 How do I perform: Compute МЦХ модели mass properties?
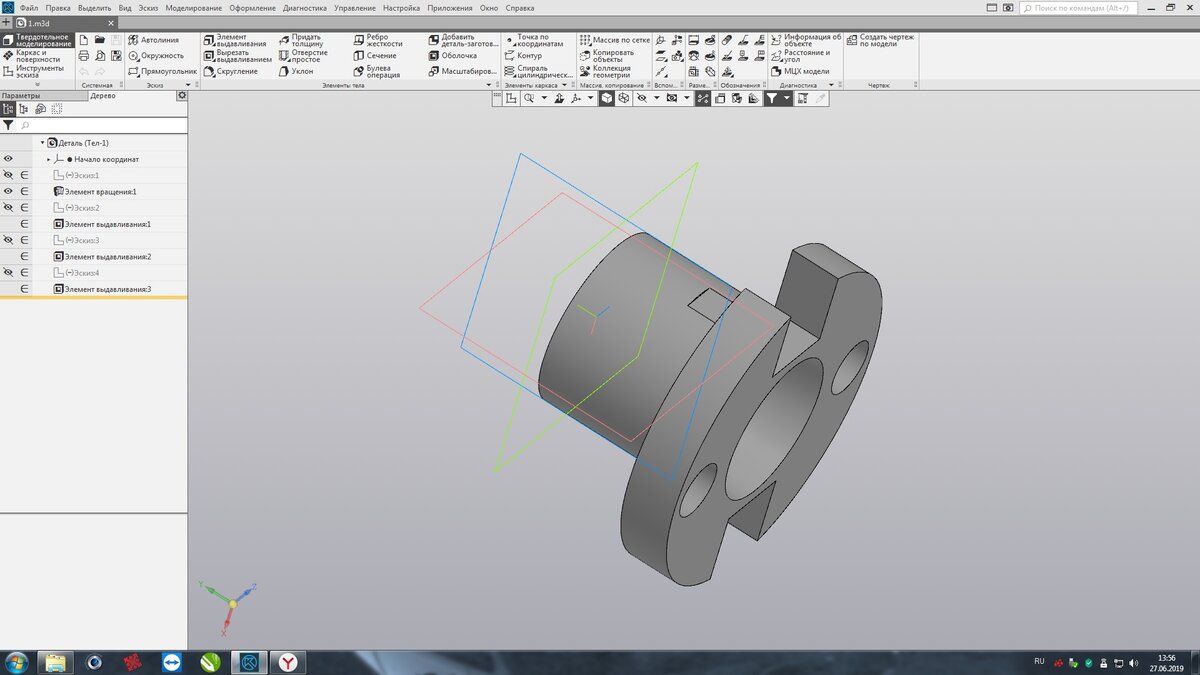[x=800, y=72]
